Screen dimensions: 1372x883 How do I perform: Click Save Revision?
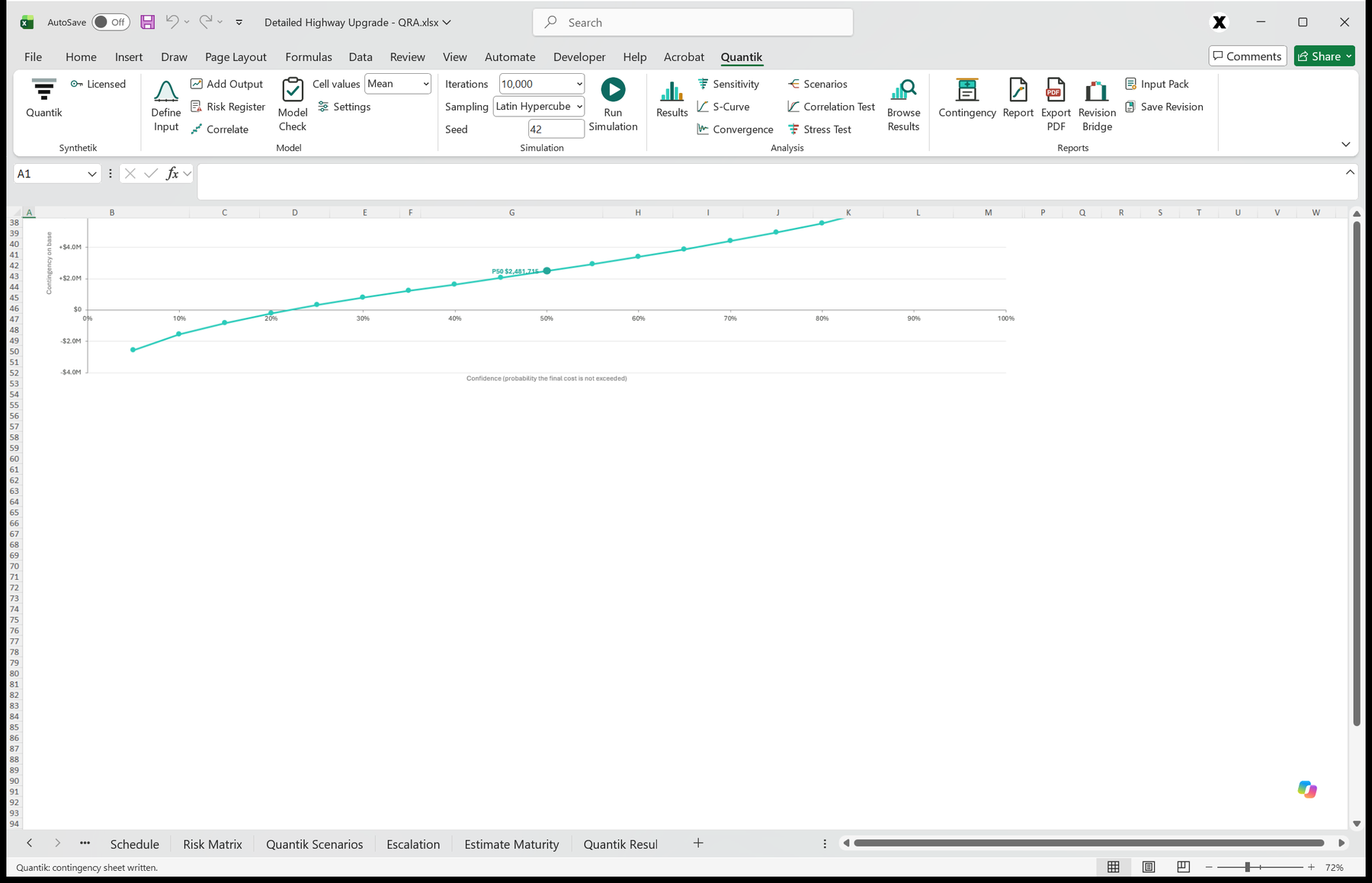pos(1164,107)
